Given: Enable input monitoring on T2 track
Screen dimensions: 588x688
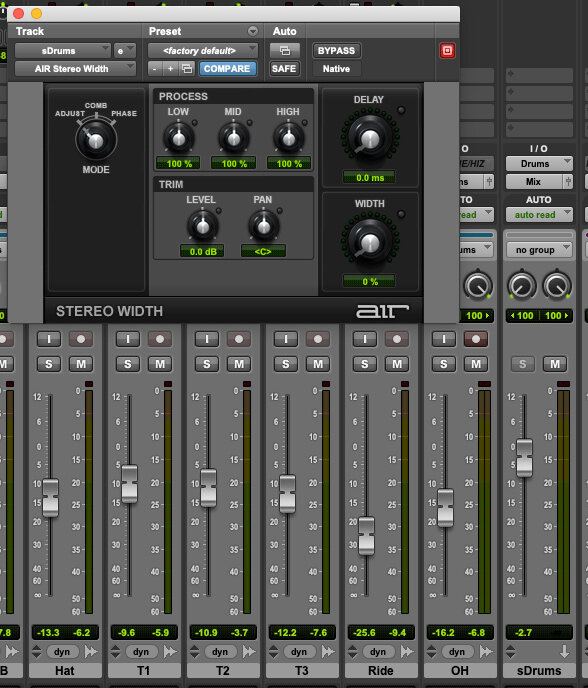Looking at the screenshot, I should (x=207, y=339).
